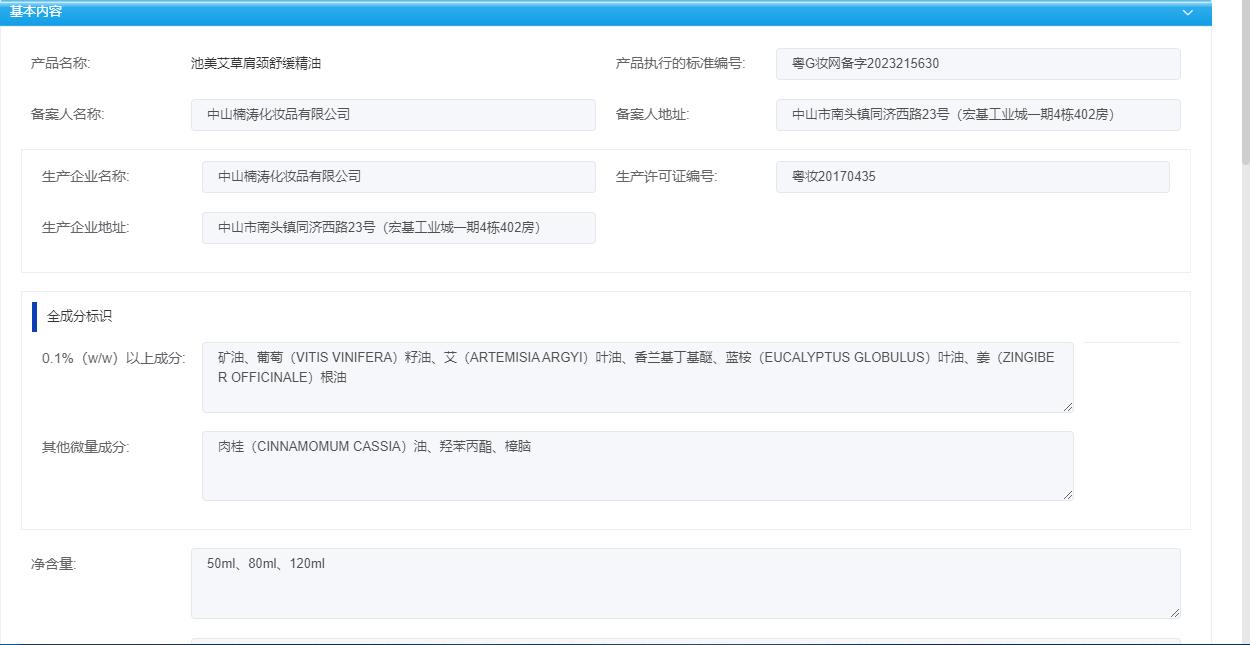Image resolution: width=1250 pixels, height=645 pixels.
Task: Select the 备案人名称 input field
Action: pos(392,115)
